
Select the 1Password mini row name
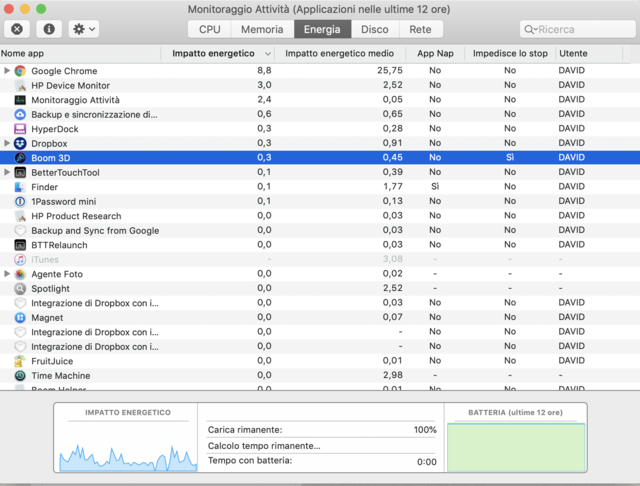coord(64,202)
